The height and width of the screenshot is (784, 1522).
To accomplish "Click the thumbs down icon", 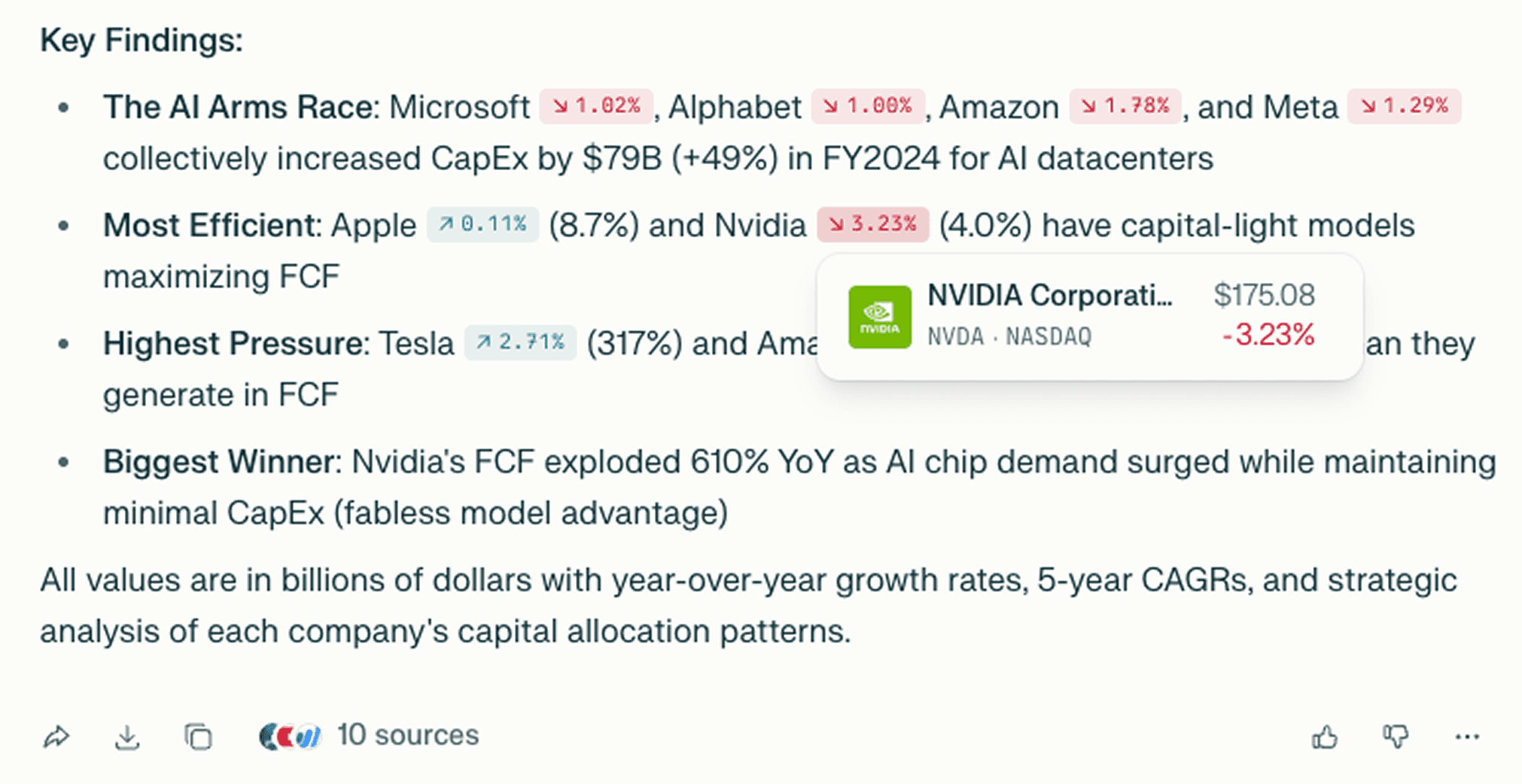I will click(x=1396, y=737).
